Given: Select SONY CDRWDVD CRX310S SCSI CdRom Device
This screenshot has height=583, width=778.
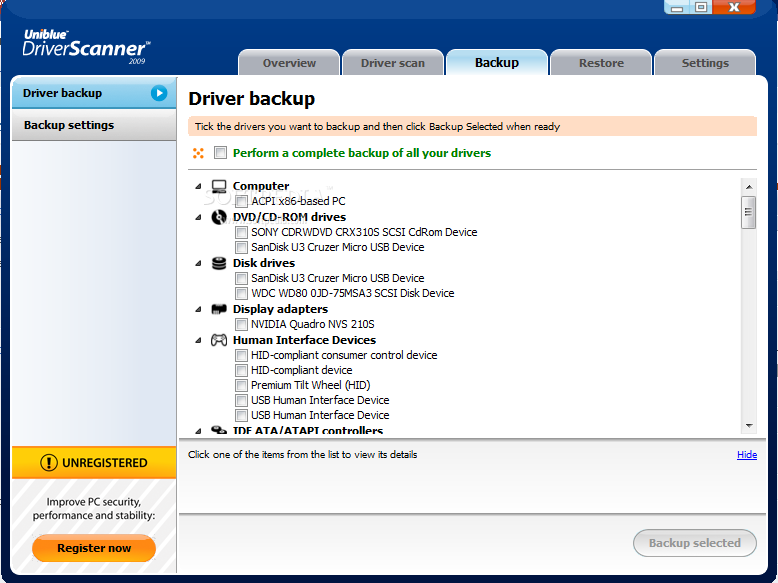Looking at the screenshot, I should click(364, 233).
